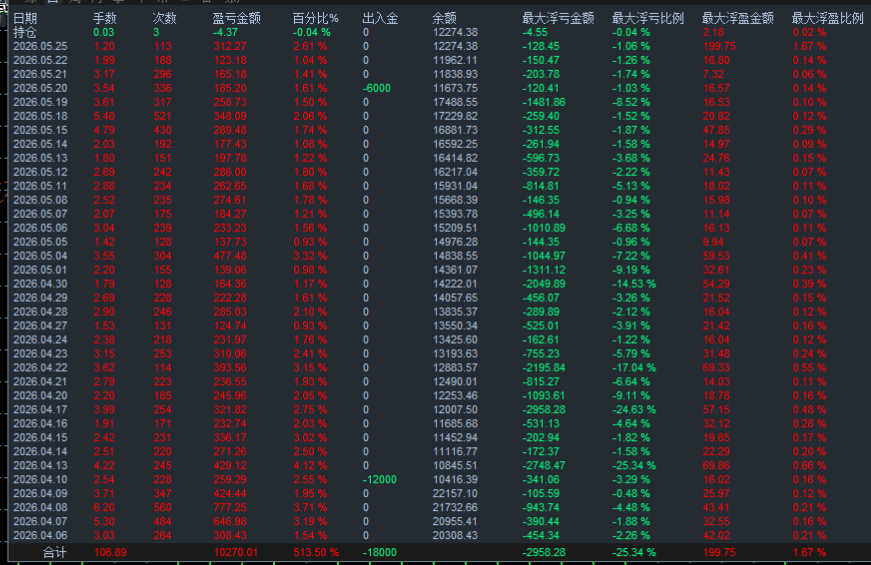Click the -6000 withdrawal value
Screen dimensions: 871x565
tap(377, 88)
